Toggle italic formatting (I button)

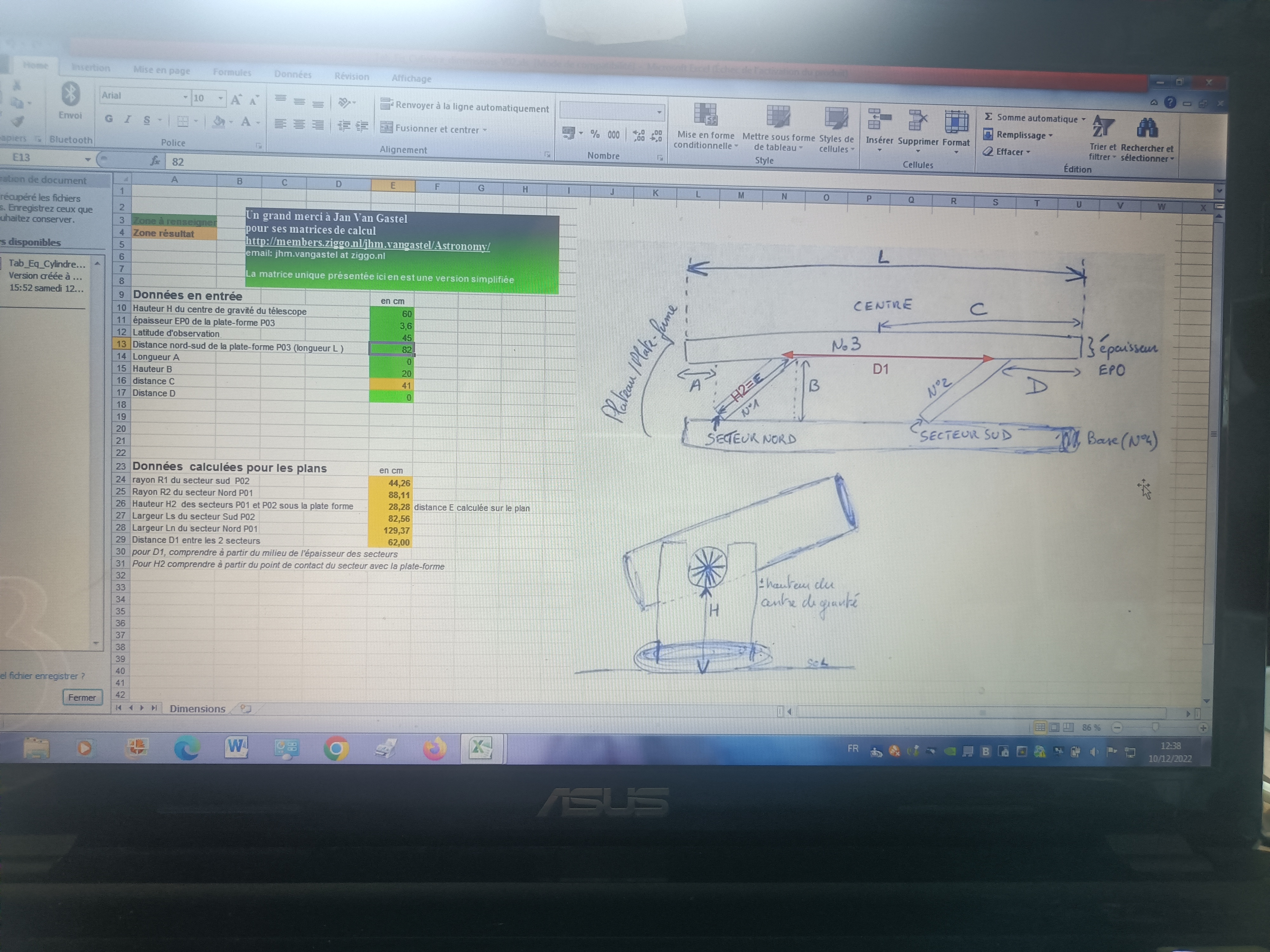pyautogui.click(x=128, y=119)
